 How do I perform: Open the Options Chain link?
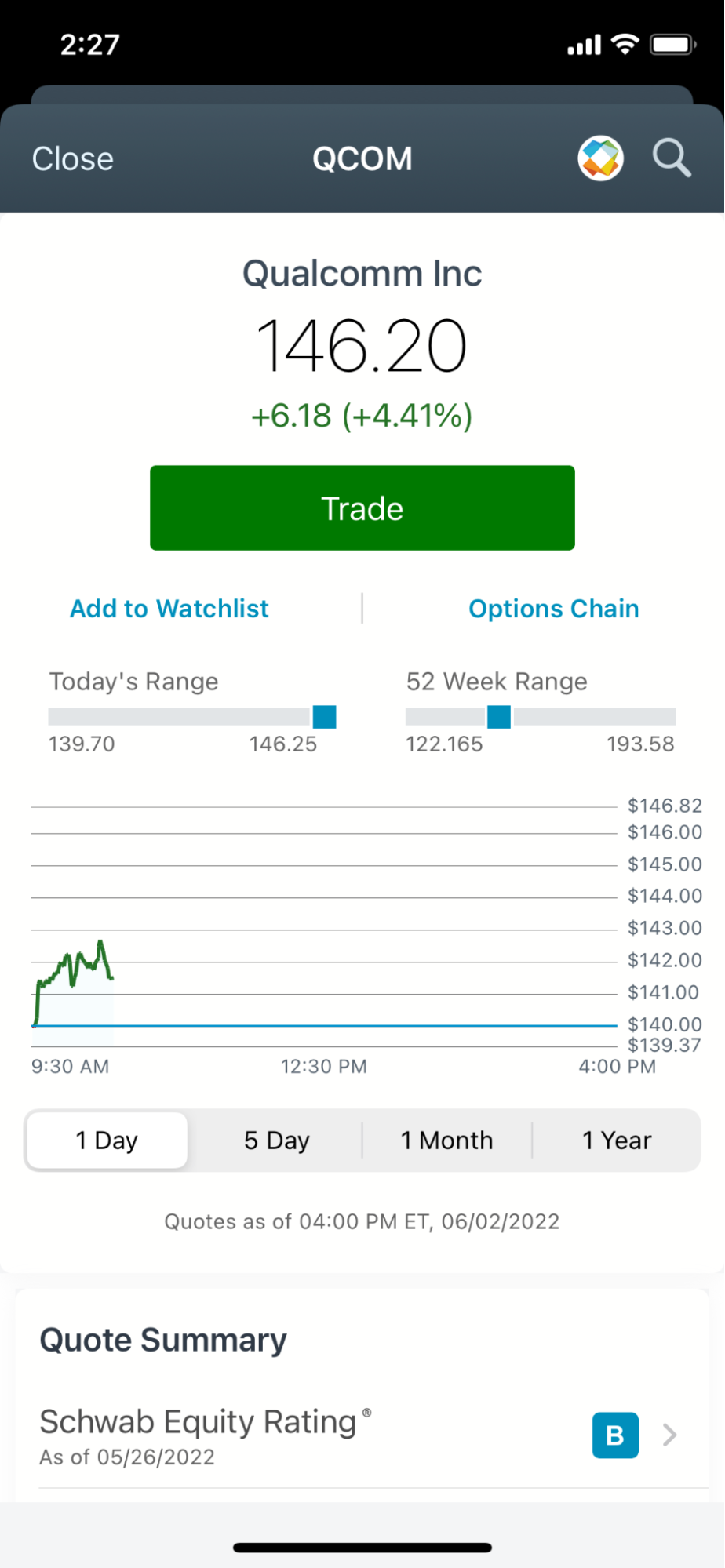(x=554, y=609)
